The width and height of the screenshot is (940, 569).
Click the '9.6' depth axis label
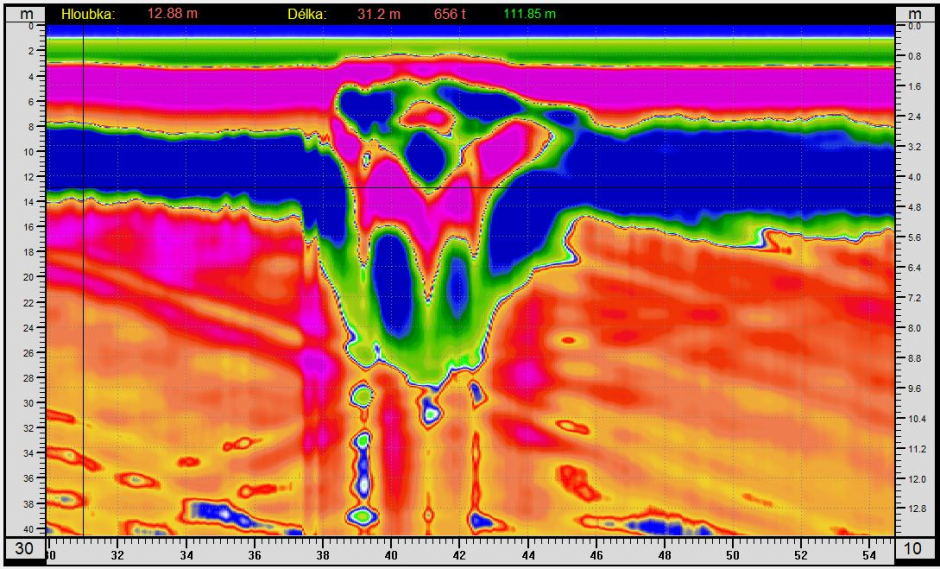click(914, 388)
